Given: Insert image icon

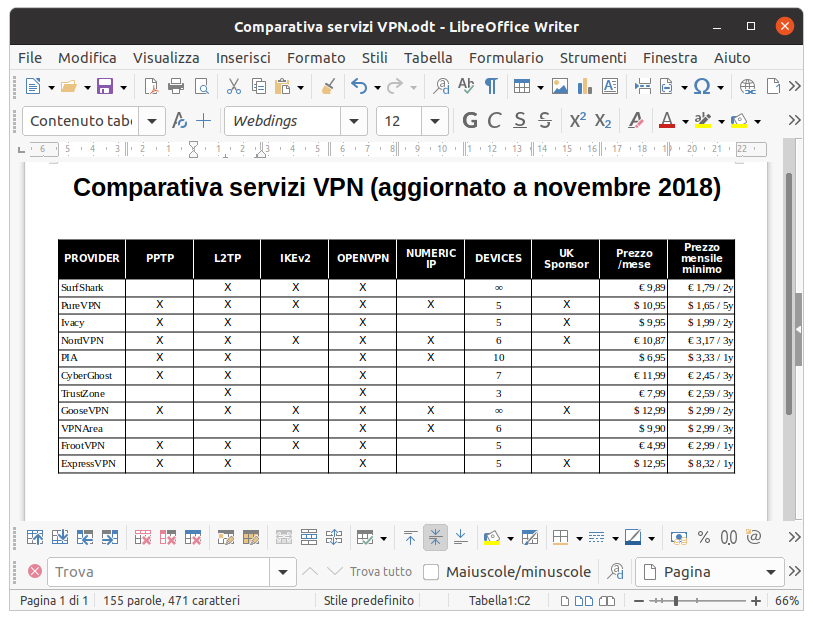Looking at the screenshot, I should tap(559, 86).
